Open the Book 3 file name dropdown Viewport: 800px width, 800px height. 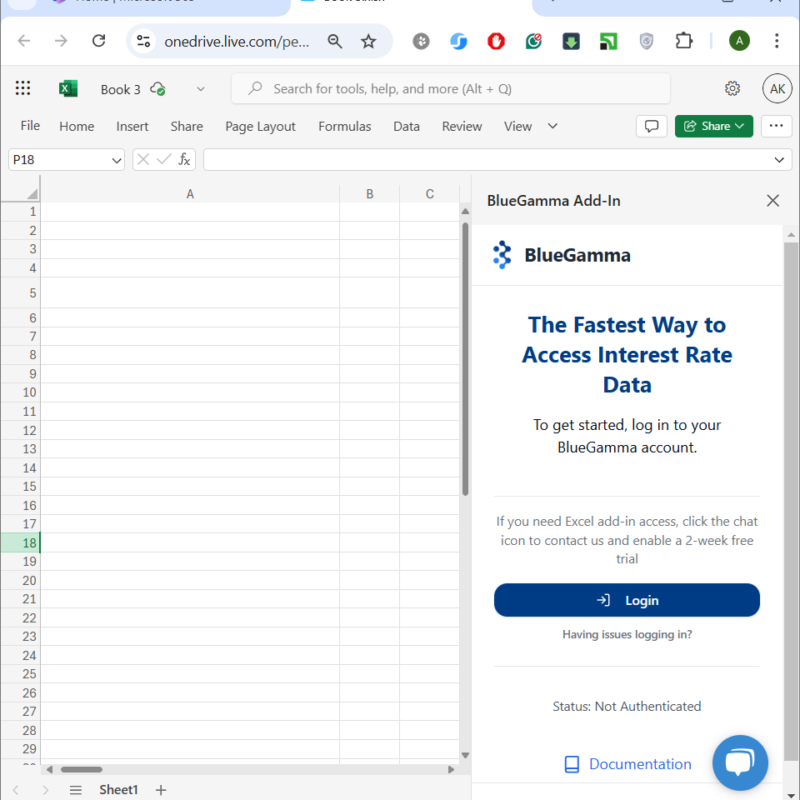pos(200,89)
